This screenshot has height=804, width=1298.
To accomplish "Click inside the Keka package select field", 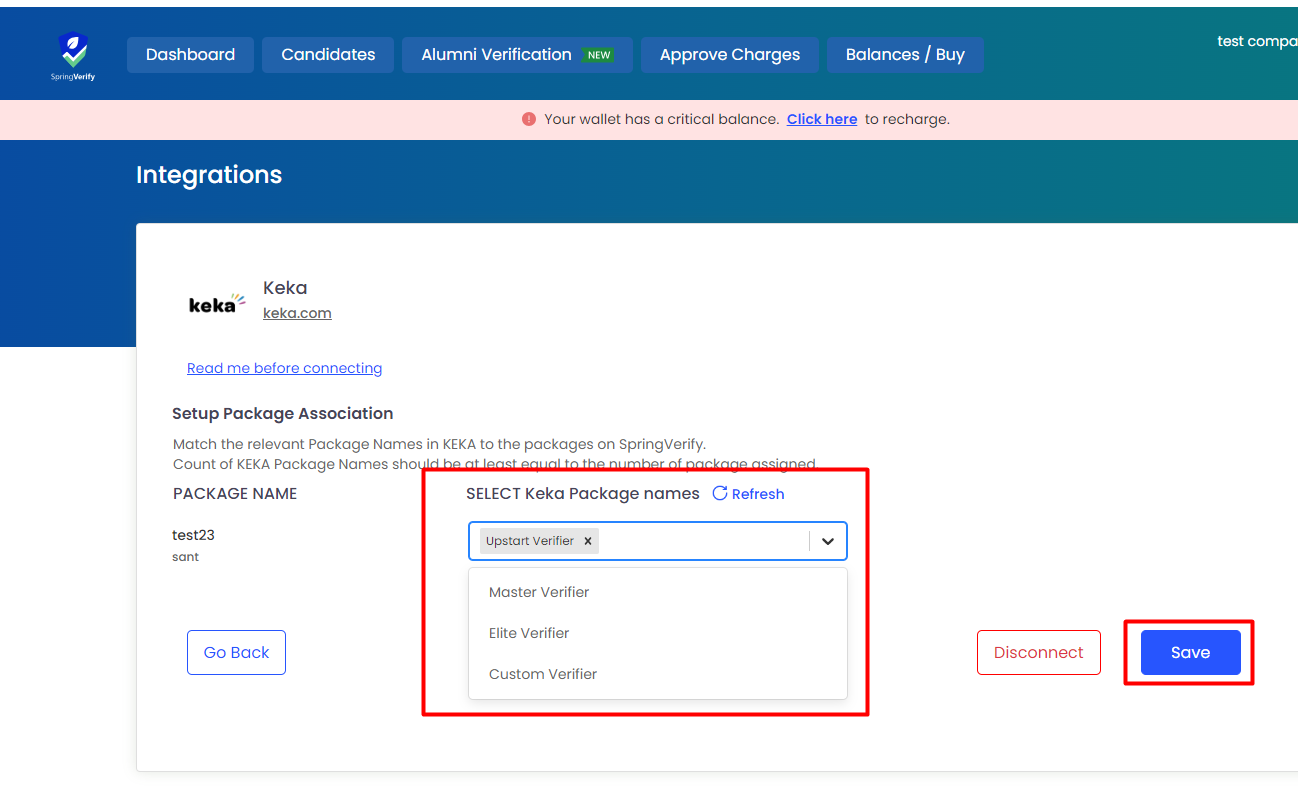I will (x=657, y=541).
